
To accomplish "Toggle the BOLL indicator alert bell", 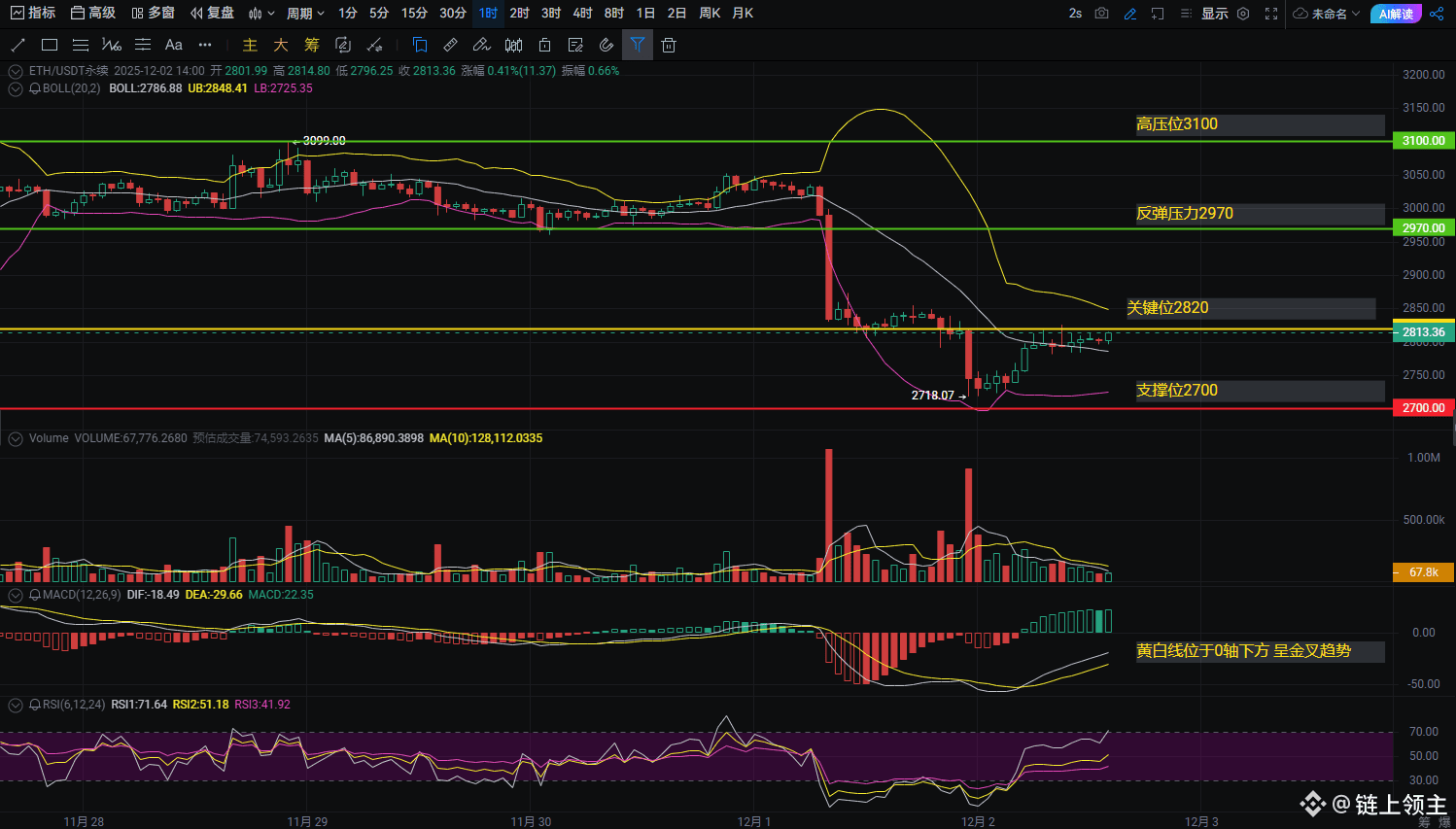I will pos(35,88).
